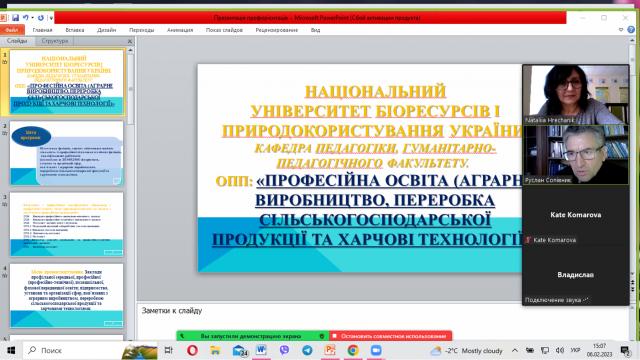Click the underlined ВИРОБНИЦТВО, ПЕРЕРОБКА text on slide
The width and height of the screenshot is (640, 360).
tap(375, 200)
